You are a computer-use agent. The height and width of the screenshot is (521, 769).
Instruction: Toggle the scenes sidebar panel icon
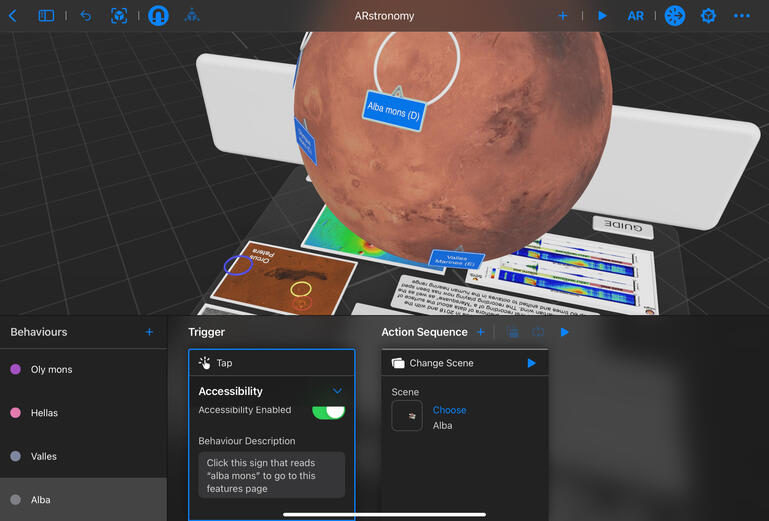[46, 16]
